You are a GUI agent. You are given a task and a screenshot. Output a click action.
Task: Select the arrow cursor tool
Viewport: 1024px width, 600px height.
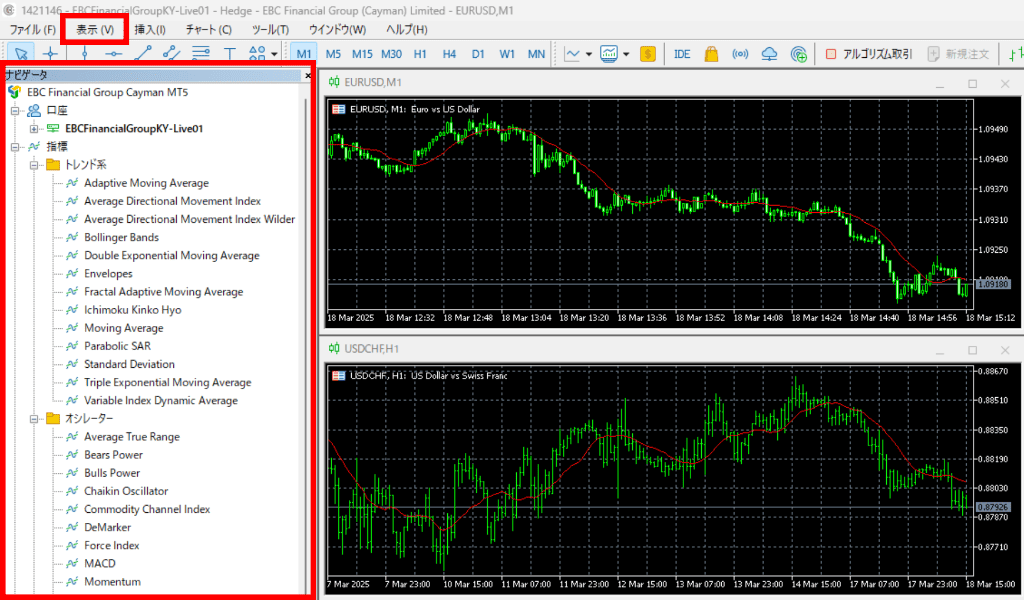(21, 54)
